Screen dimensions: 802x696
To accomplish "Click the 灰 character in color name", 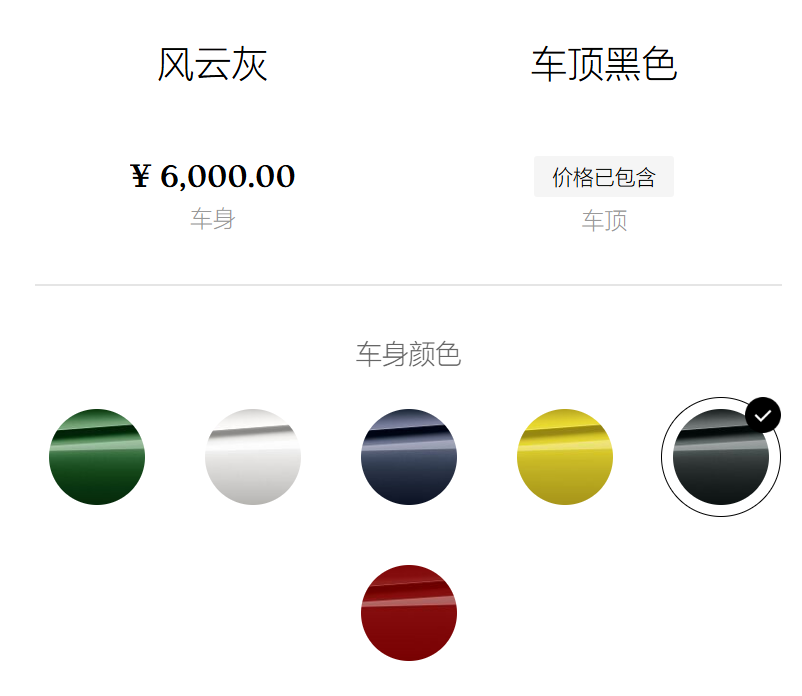I will 249,64.
